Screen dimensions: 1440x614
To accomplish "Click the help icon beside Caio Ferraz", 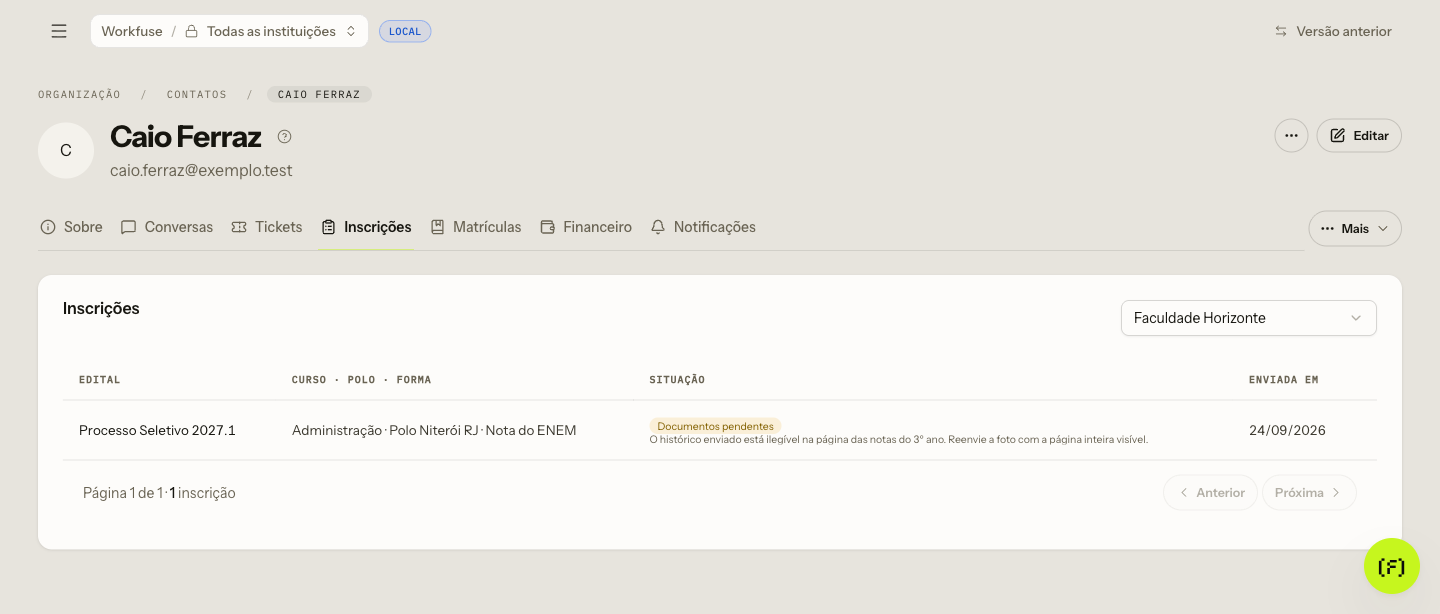I will click(285, 136).
